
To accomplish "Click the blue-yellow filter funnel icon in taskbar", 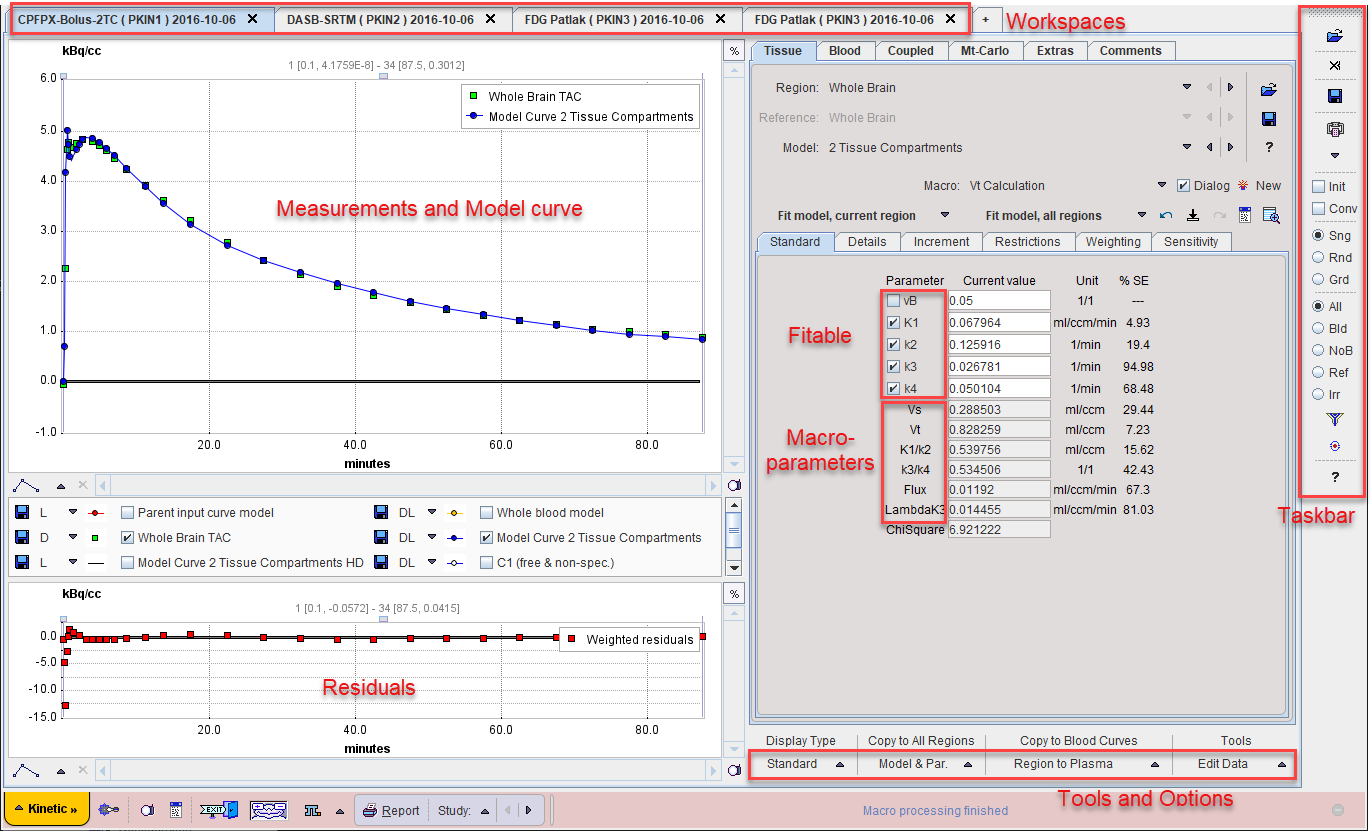I will coord(1334,420).
